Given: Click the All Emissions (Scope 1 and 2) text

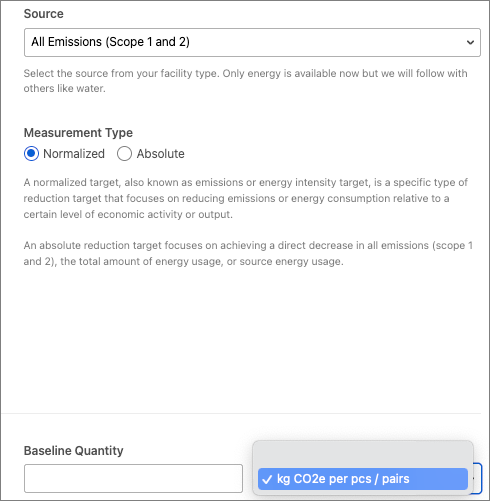Looking at the screenshot, I should pos(111,42).
